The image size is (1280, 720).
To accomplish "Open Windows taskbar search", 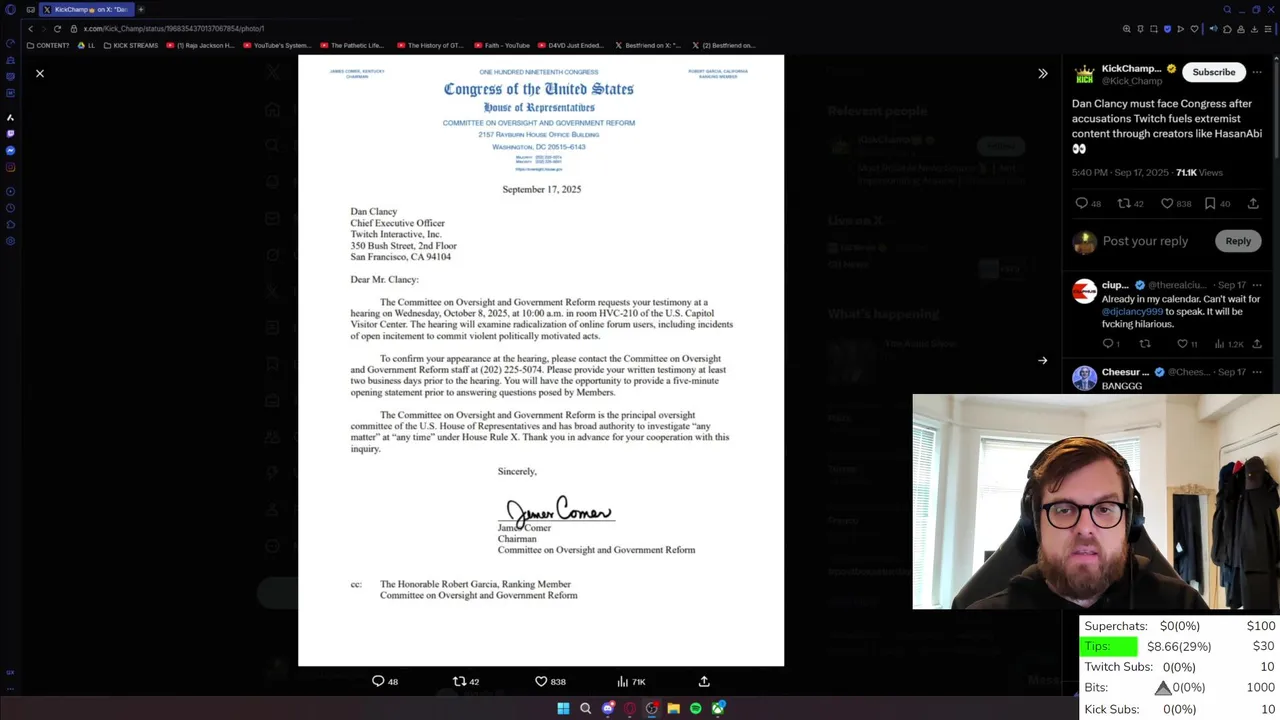I will 585,708.
